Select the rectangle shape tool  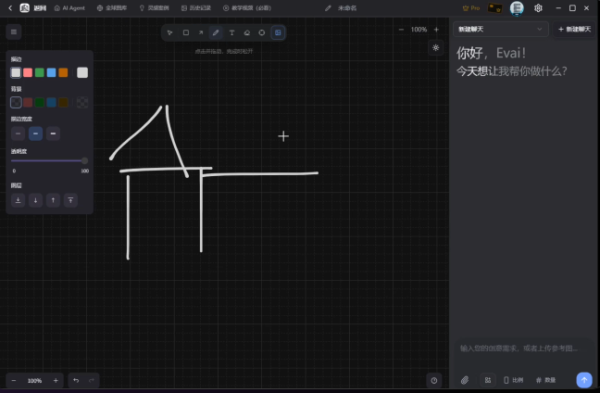186,33
